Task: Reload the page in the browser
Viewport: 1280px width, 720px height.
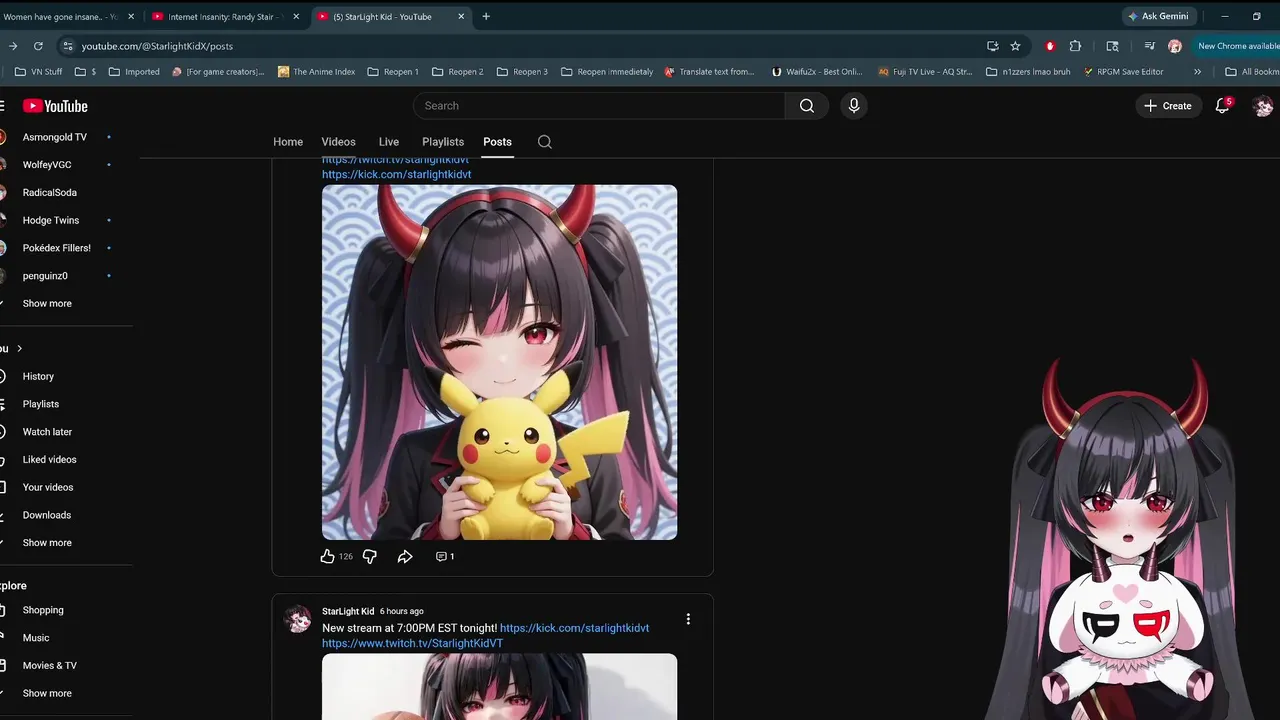Action: (x=38, y=46)
